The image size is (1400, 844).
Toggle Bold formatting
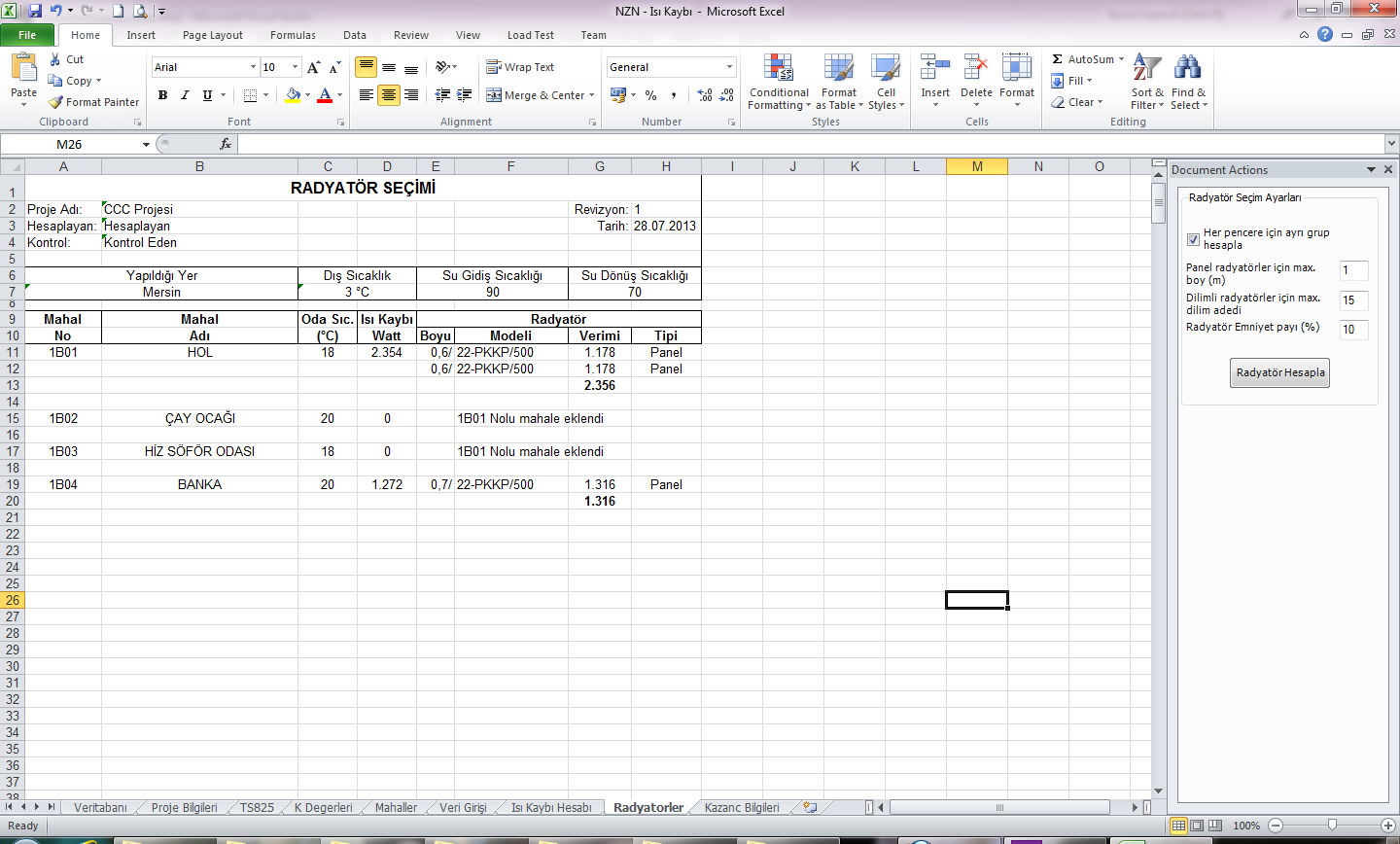click(162, 95)
